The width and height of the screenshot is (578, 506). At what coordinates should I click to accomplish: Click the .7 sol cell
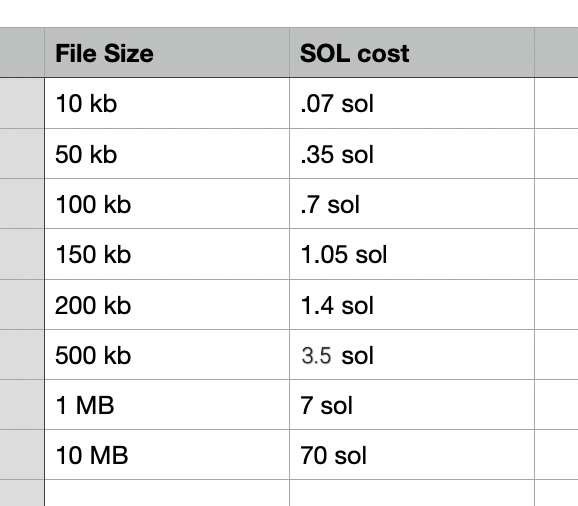[412, 204]
